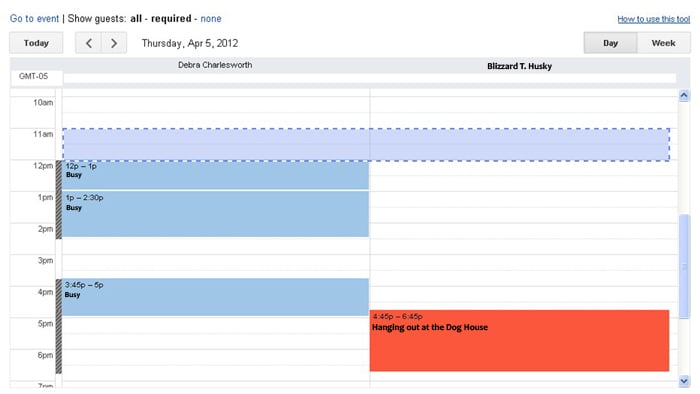Click scrollbar down arrow

tap(684, 381)
